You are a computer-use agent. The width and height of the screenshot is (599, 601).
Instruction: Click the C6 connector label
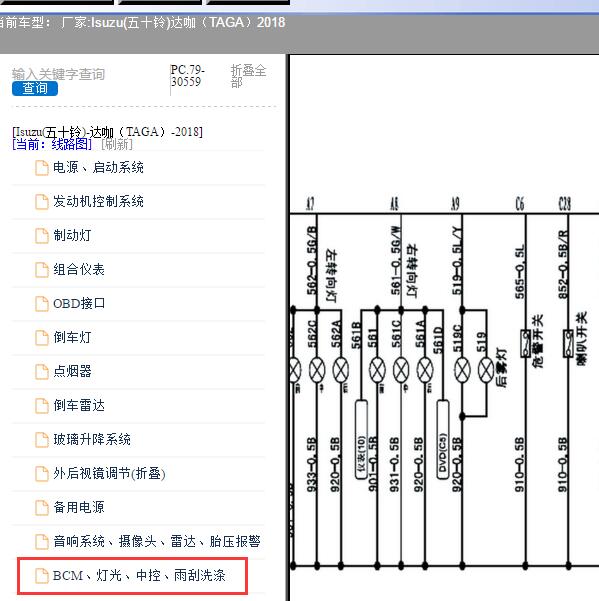click(520, 204)
